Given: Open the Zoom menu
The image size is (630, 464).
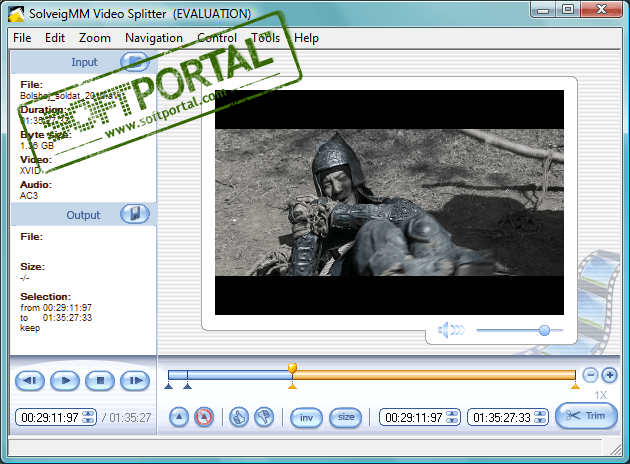Looking at the screenshot, I should click(x=95, y=38).
